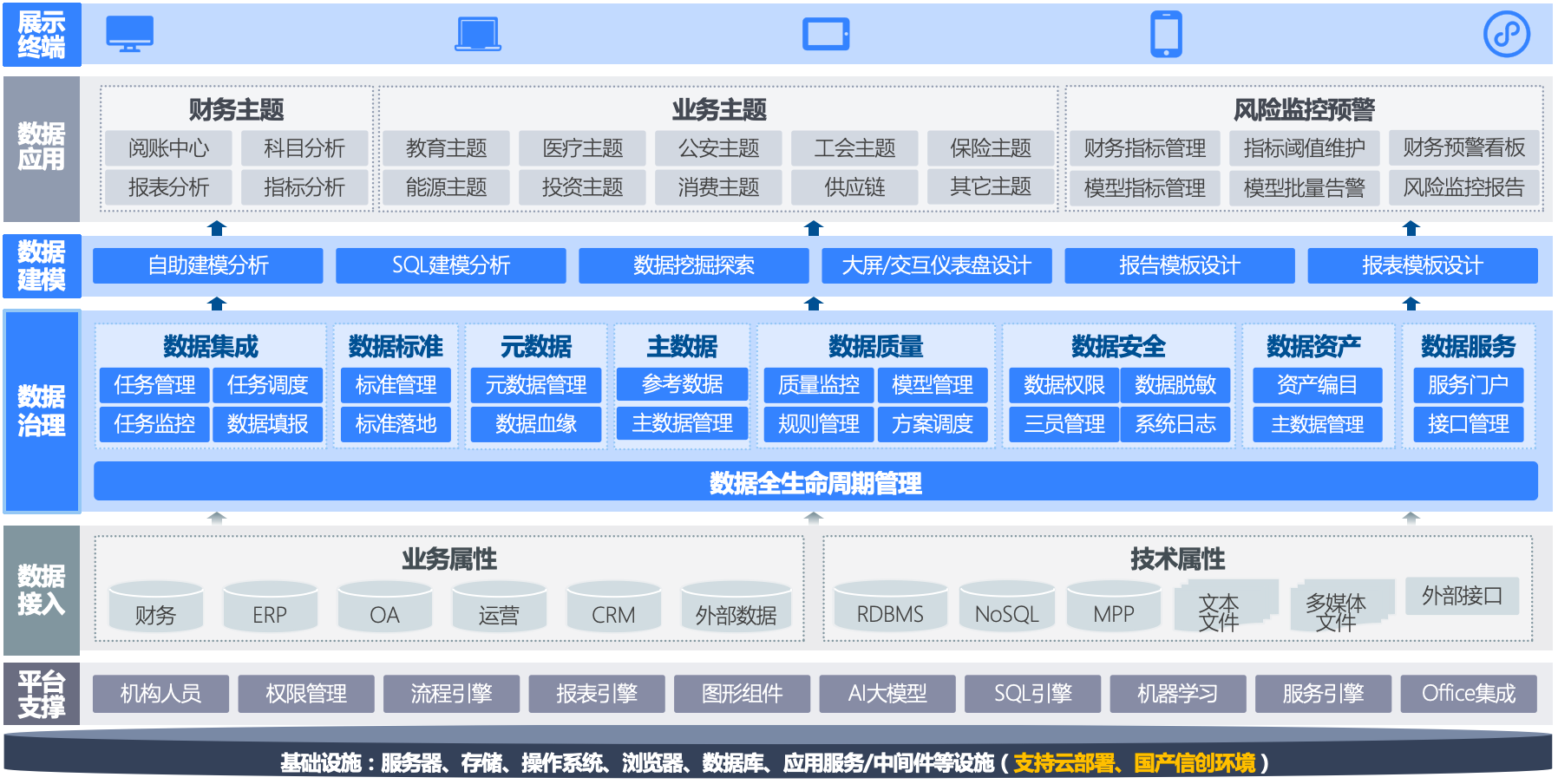This screenshot has height=784, width=1558.
Task: Open 财务预警看板 in risk monitoring
Action: pos(1463,148)
